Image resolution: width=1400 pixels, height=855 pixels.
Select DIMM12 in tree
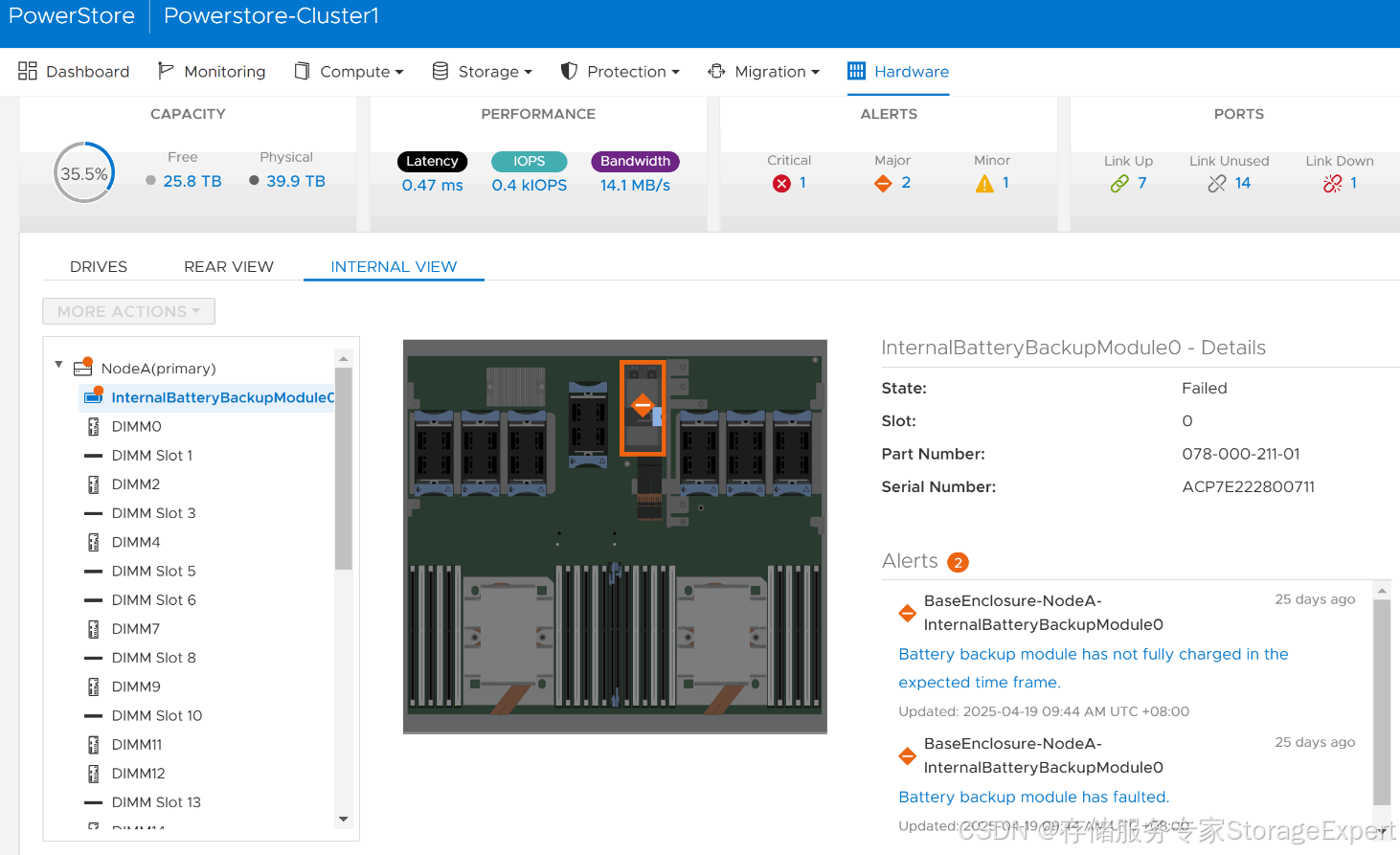coord(138,773)
